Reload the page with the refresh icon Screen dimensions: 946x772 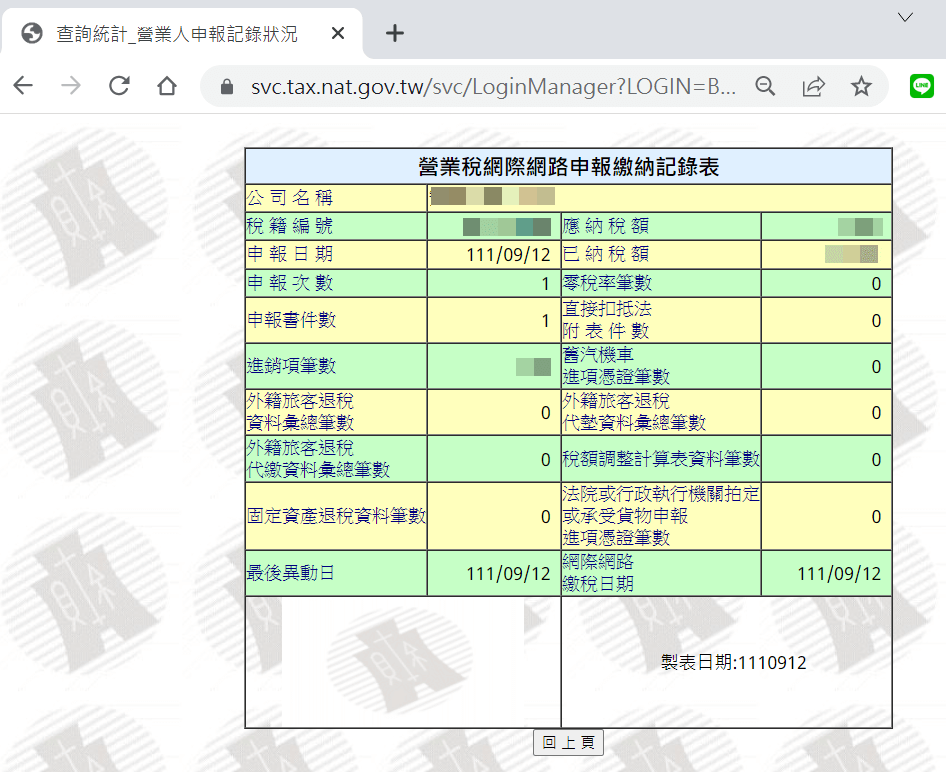119,86
